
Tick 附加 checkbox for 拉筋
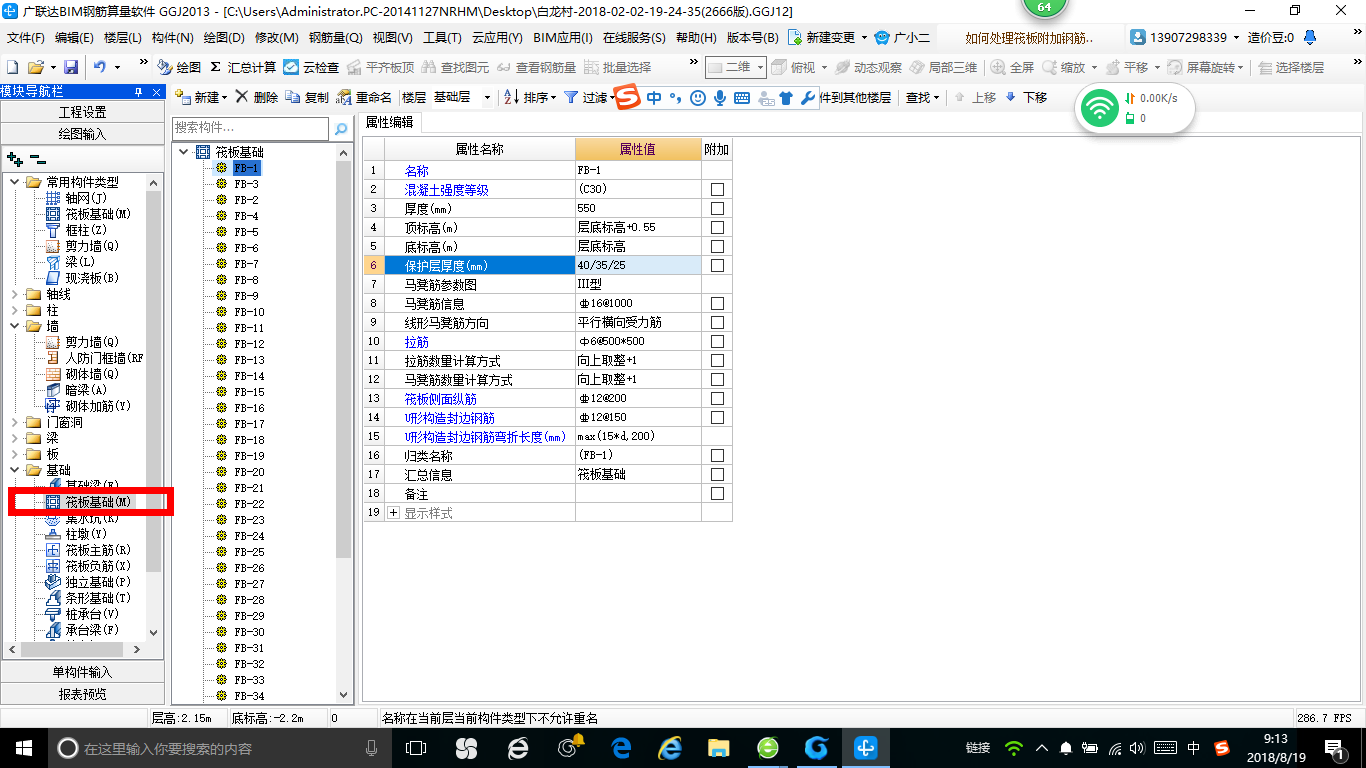[x=717, y=342]
